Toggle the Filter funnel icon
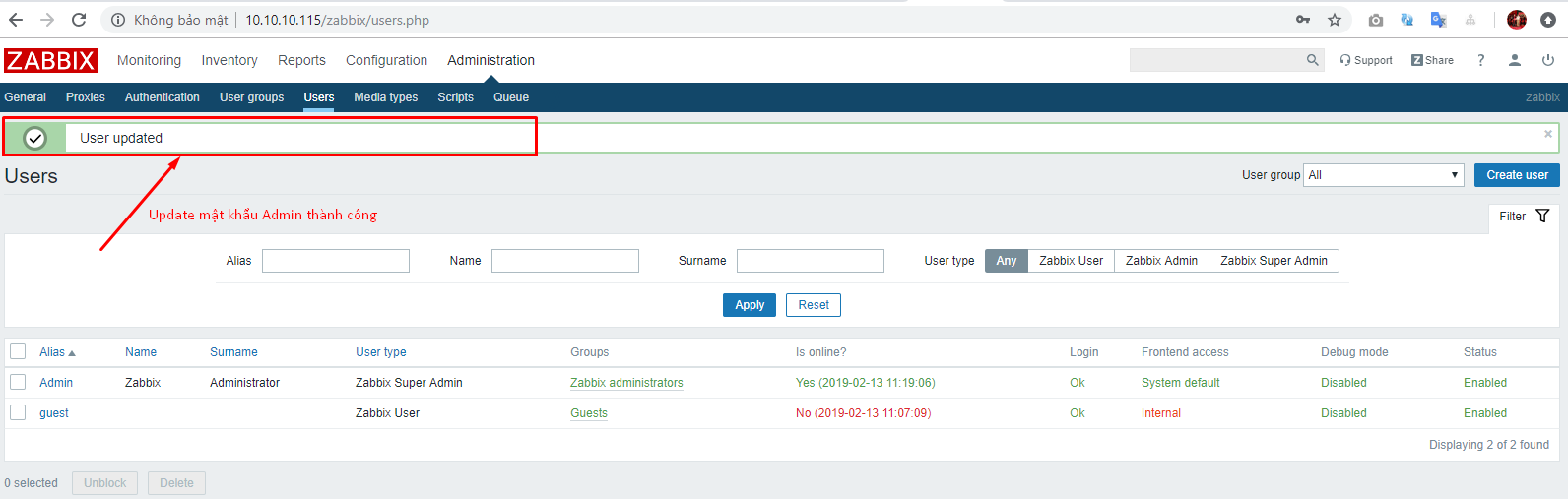This screenshot has width=1568, height=499. 1542,216
